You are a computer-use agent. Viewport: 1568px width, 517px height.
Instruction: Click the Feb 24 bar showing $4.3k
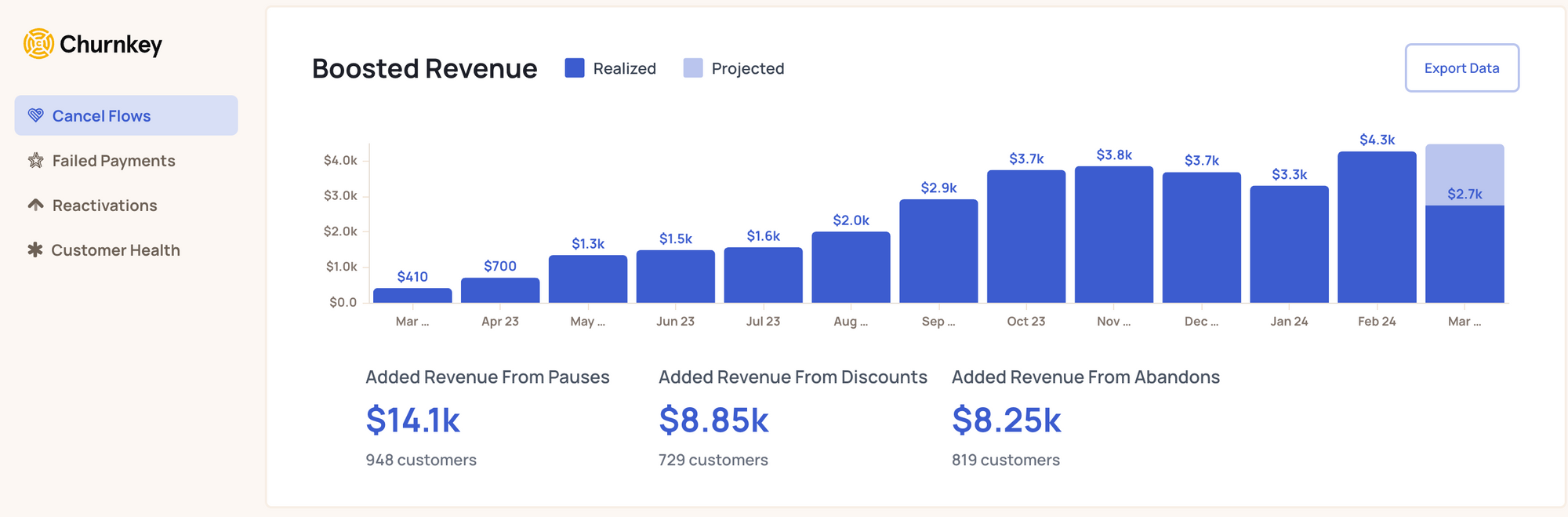click(x=1377, y=228)
